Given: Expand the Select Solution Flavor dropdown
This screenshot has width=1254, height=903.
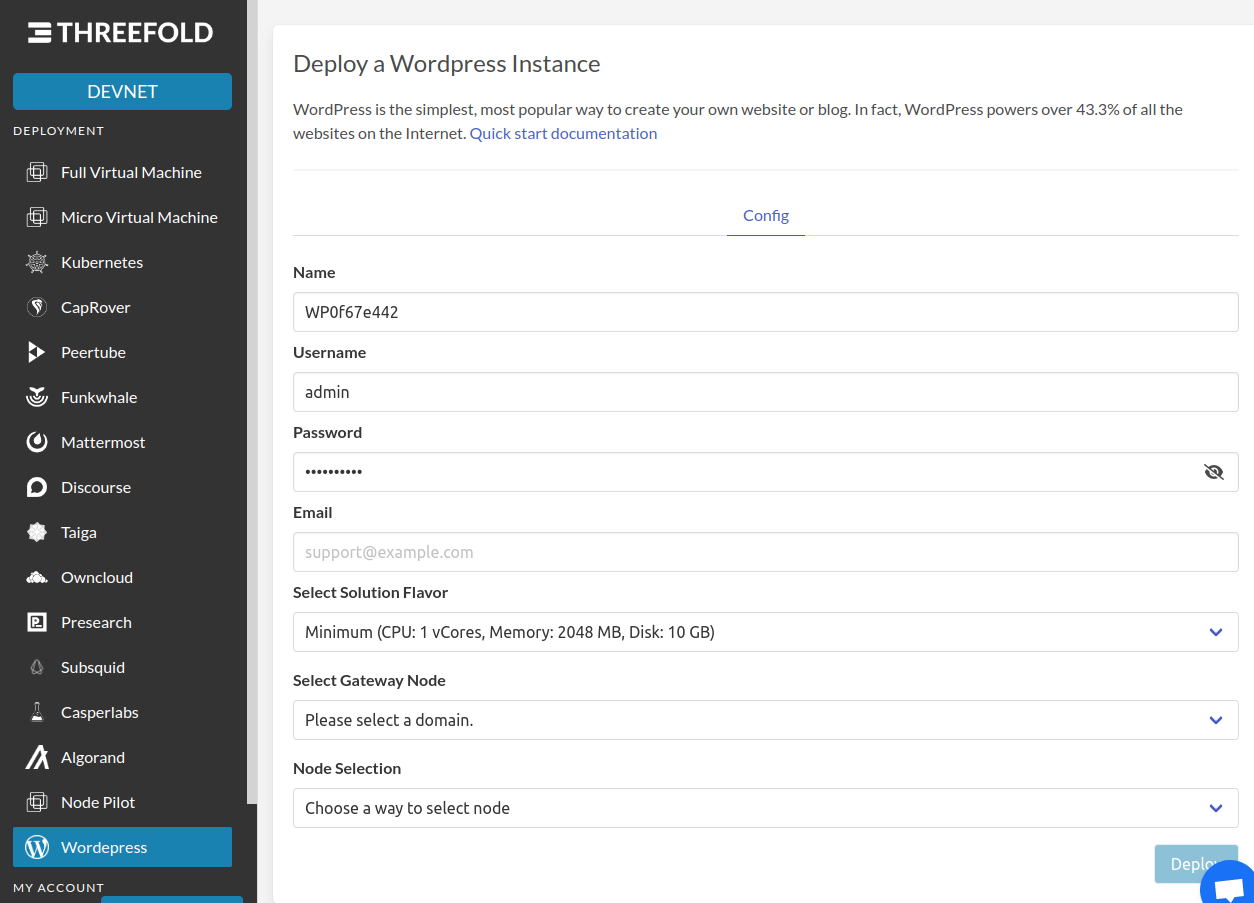Looking at the screenshot, I should pyautogui.click(x=765, y=632).
